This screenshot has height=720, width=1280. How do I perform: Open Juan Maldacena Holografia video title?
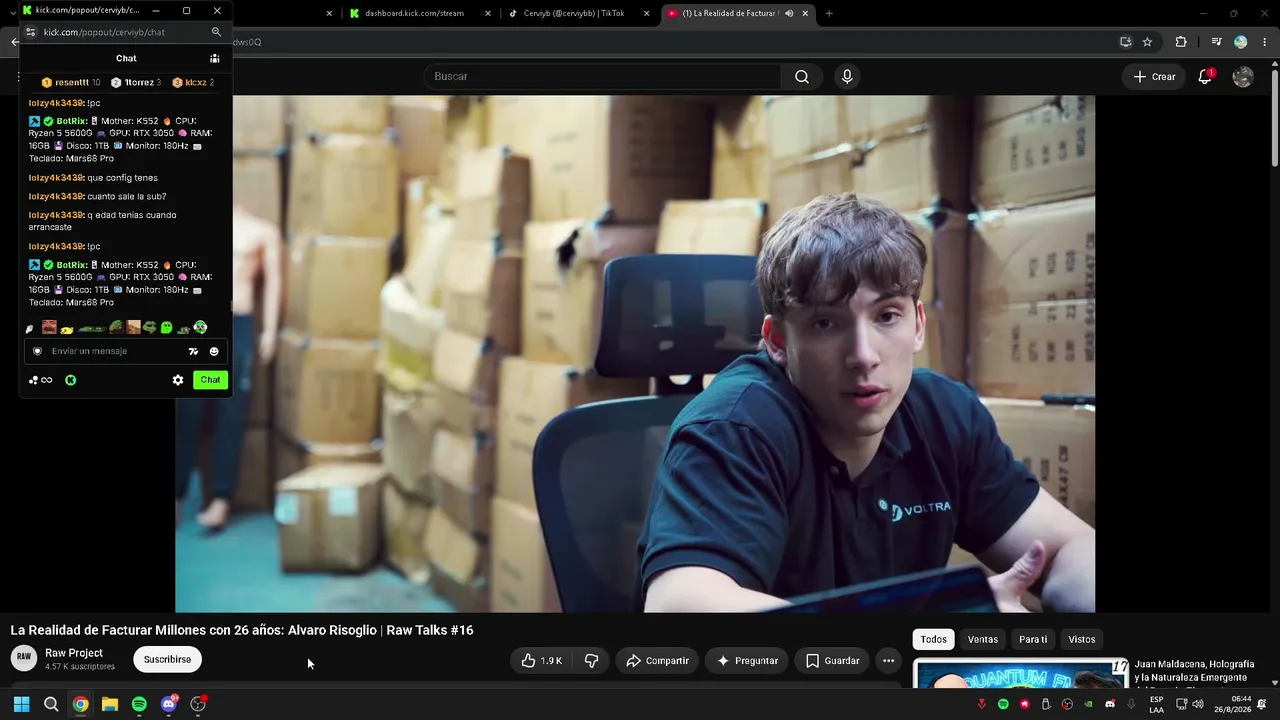[x=1194, y=671]
